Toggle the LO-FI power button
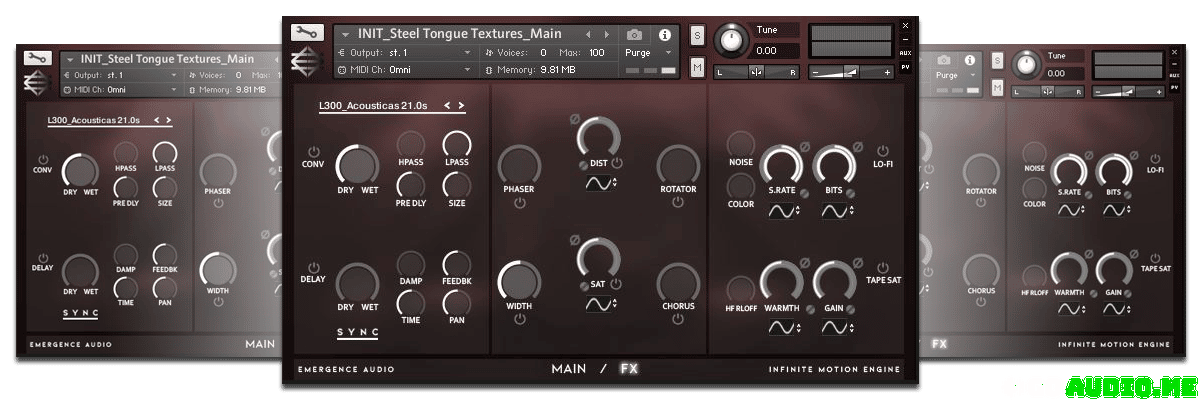Viewport: 1200px width, 400px height. click(883, 151)
